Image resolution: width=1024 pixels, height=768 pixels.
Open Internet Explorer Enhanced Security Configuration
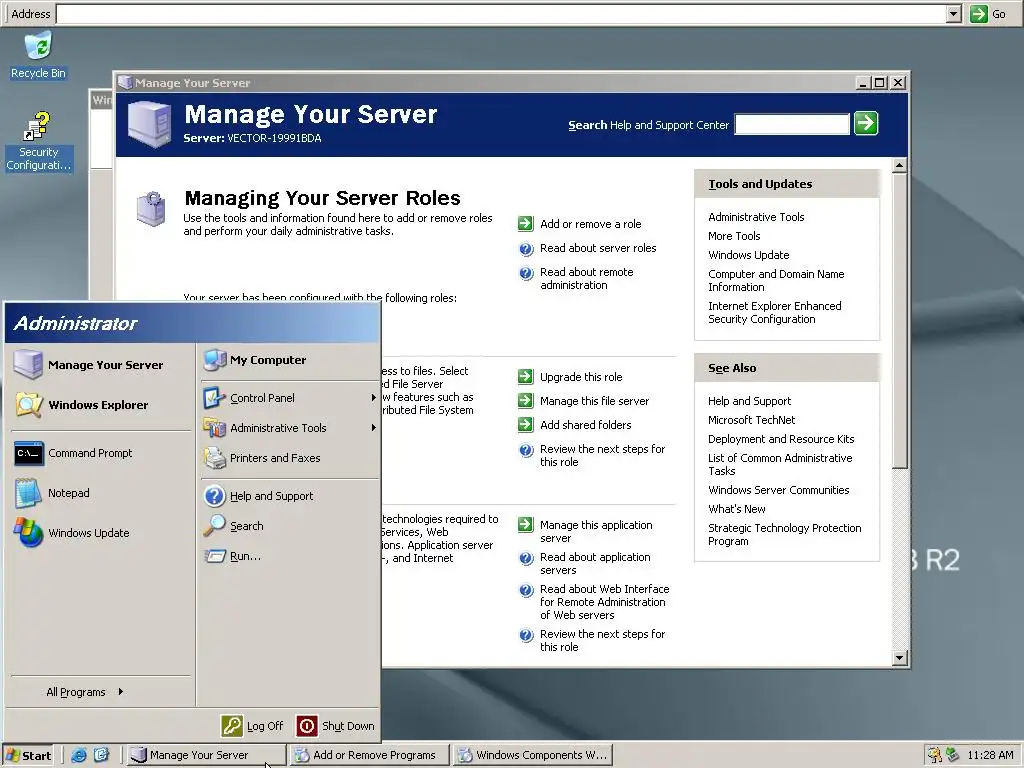pos(775,313)
